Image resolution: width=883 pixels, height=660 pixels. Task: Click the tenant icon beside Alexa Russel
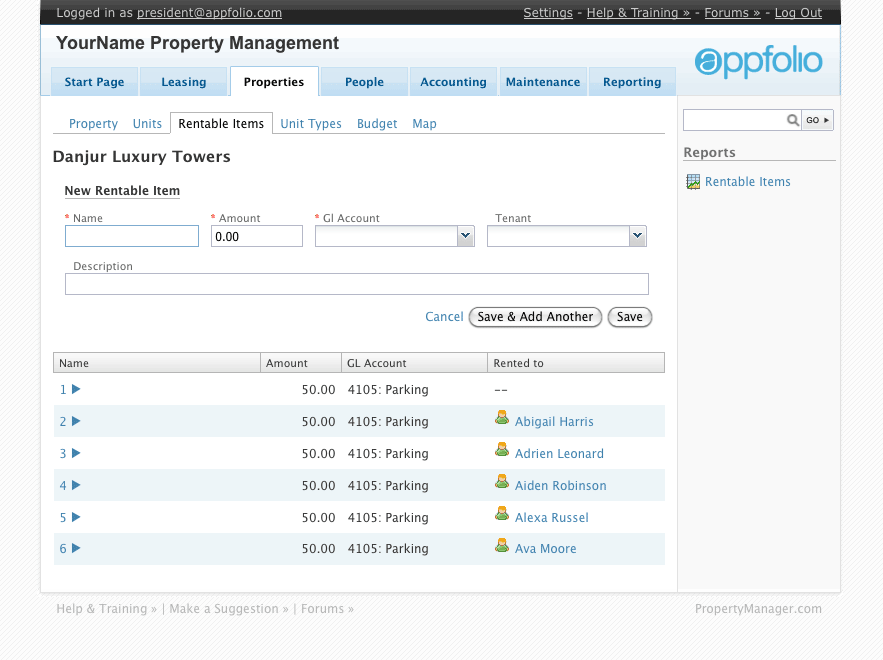point(502,514)
